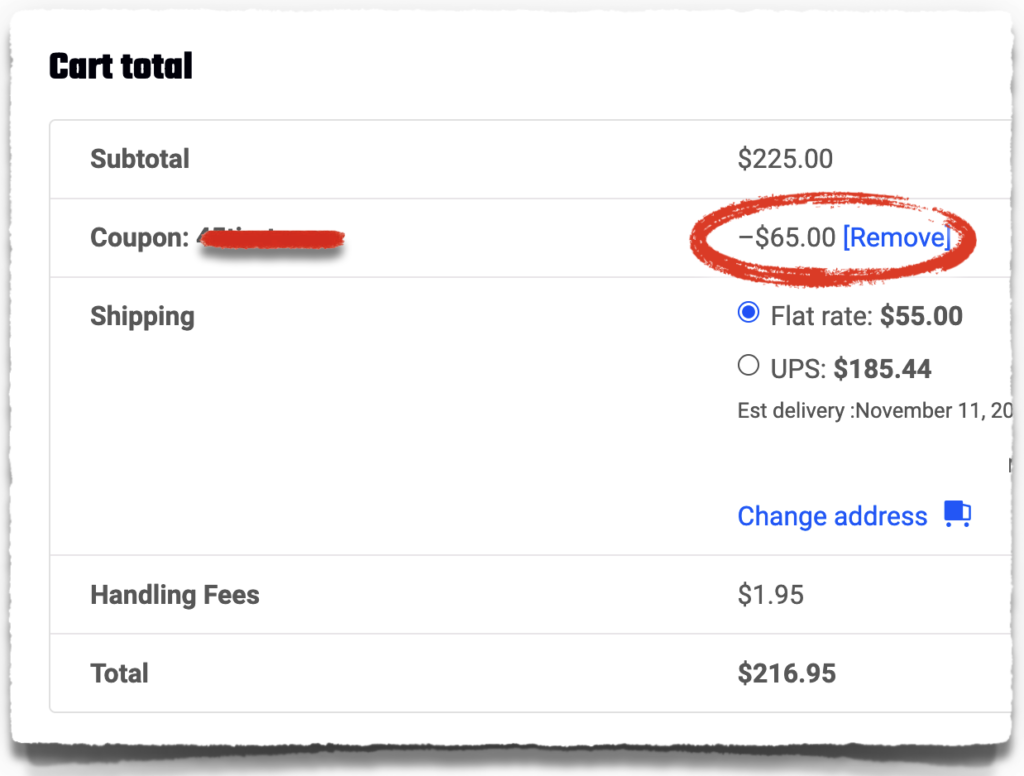Image resolution: width=1024 pixels, height=776 pixels.
Task: Click the Total row label
Action: (120, 673)
